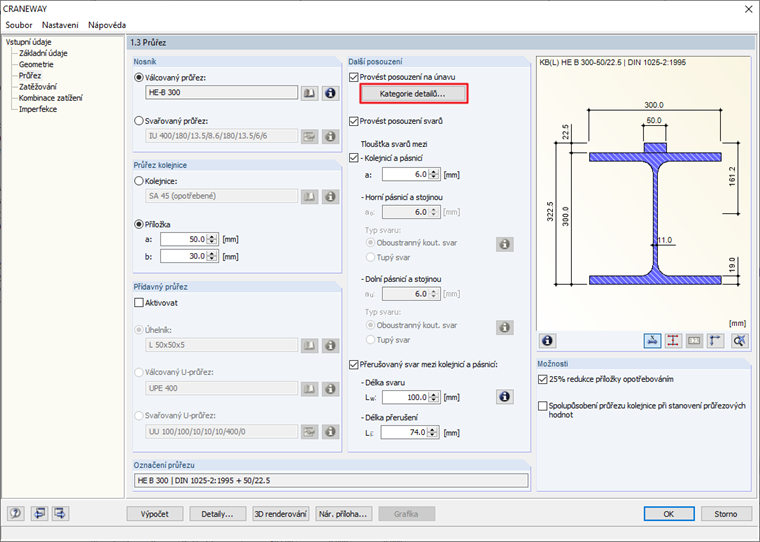The image size is (760, 542).
Task: Show info for upper flange weld type
Action: (505, 244)
